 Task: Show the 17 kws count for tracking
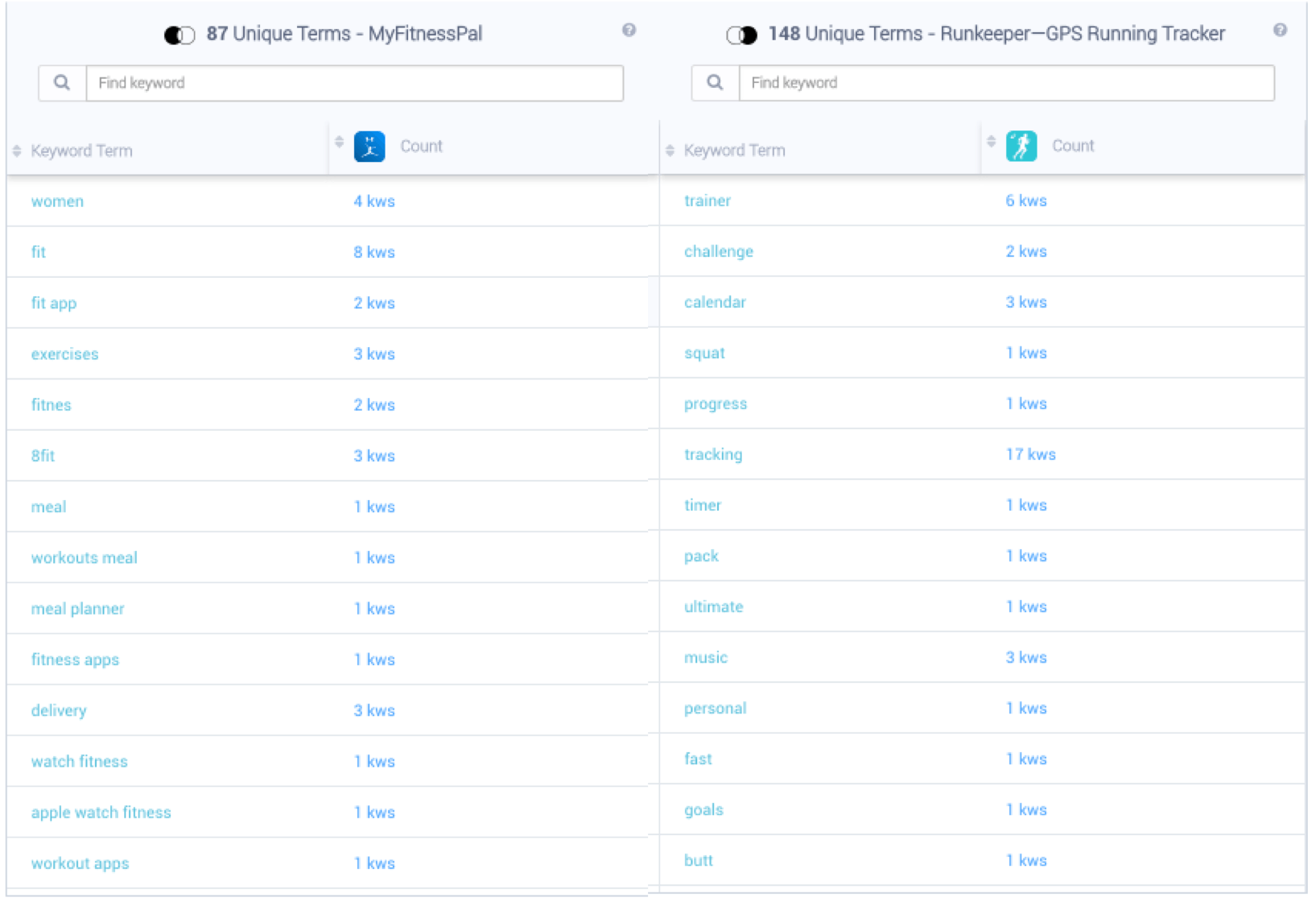(x=1030, y=454)
